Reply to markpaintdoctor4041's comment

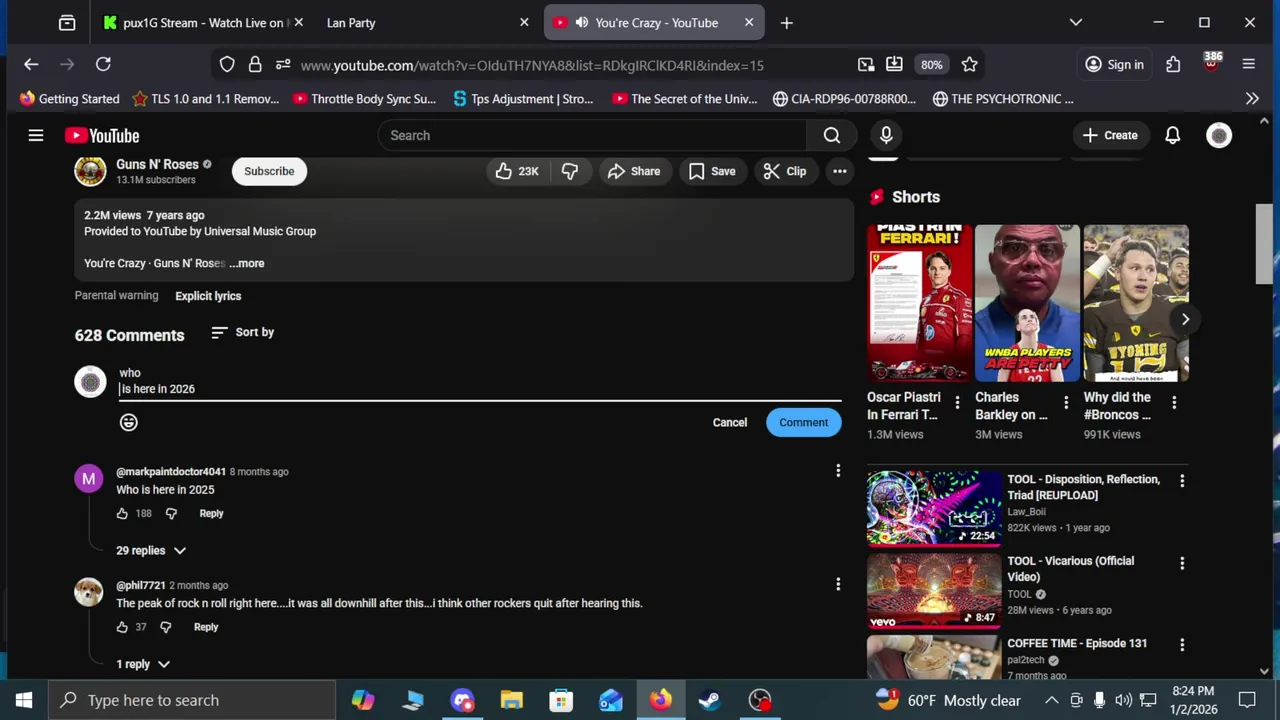click(x=211, y=513)
